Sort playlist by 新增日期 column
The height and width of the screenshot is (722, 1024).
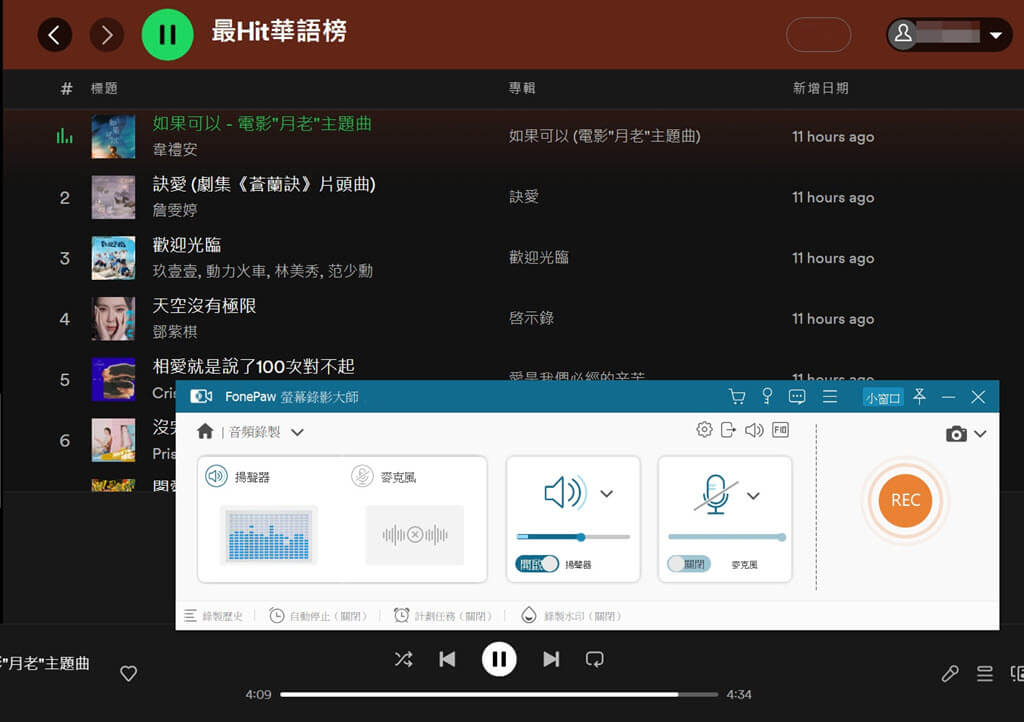[x=820, y=88]
